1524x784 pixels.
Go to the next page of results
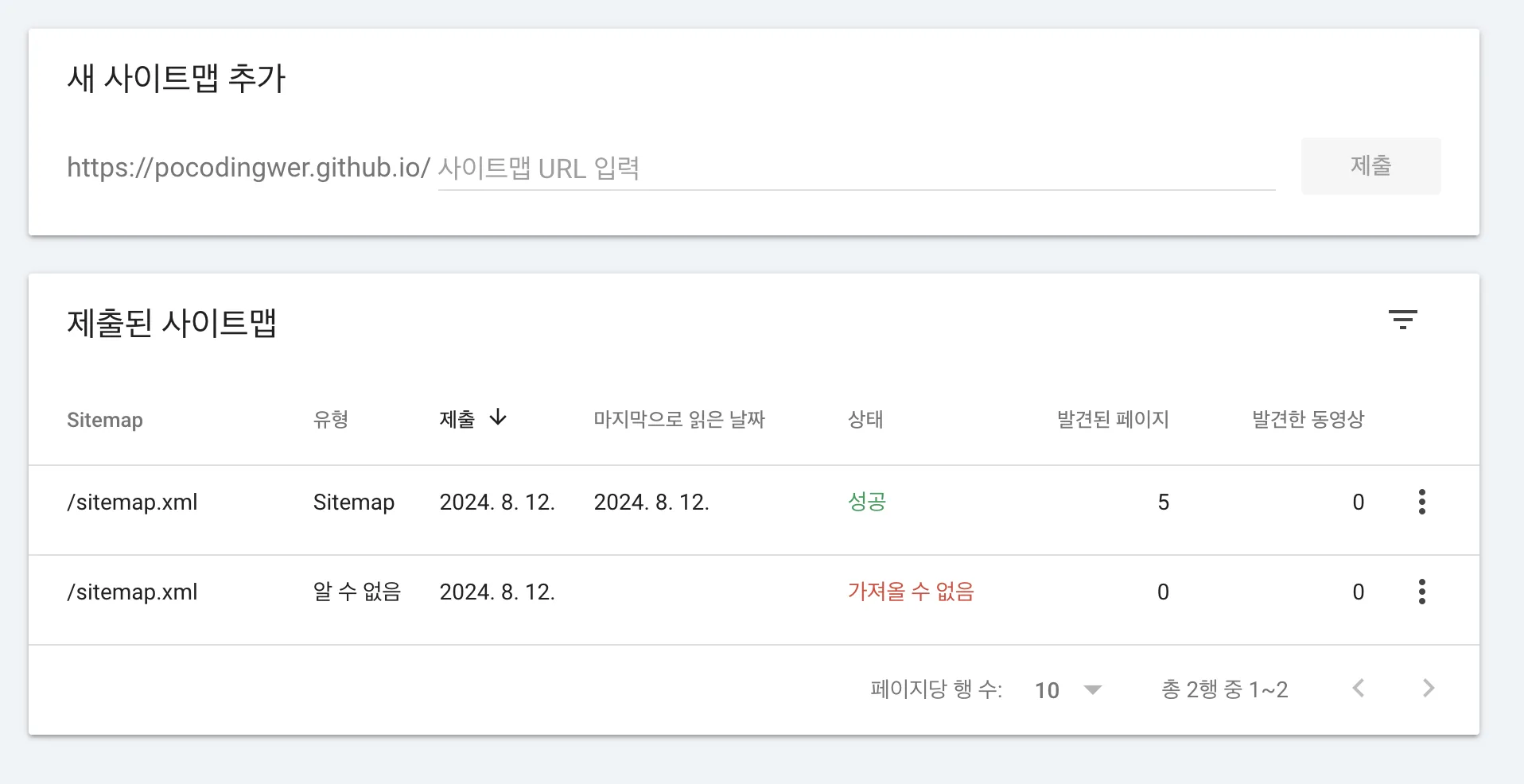click(x=1429, y=688)
